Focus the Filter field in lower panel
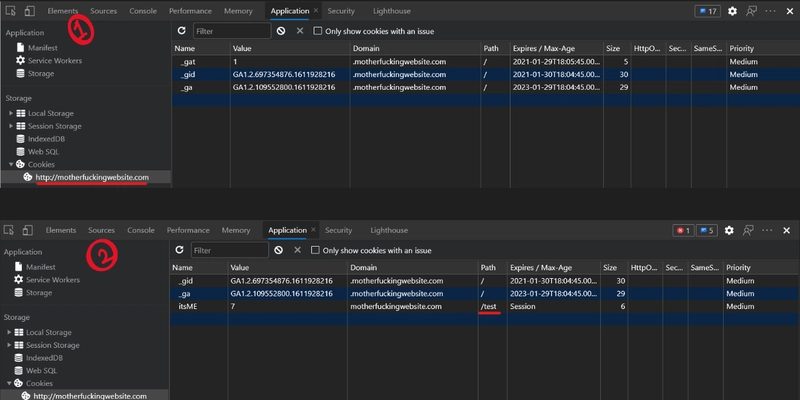This screenshot has width=800, height=400. tap(230, 251)
